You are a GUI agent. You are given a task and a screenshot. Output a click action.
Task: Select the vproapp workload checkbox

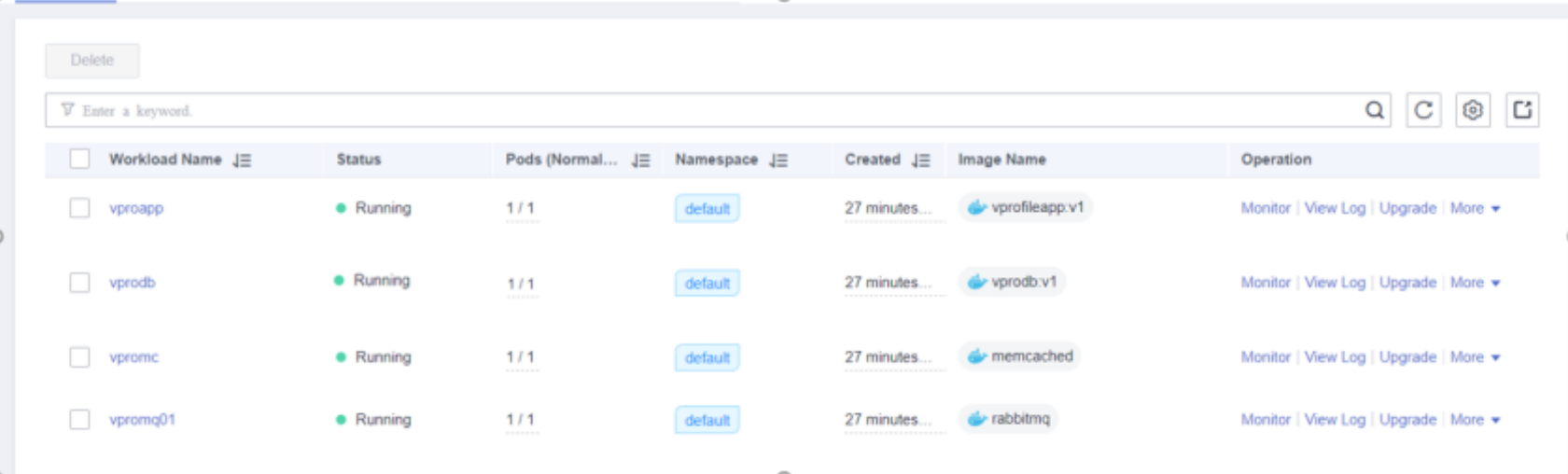79,208
